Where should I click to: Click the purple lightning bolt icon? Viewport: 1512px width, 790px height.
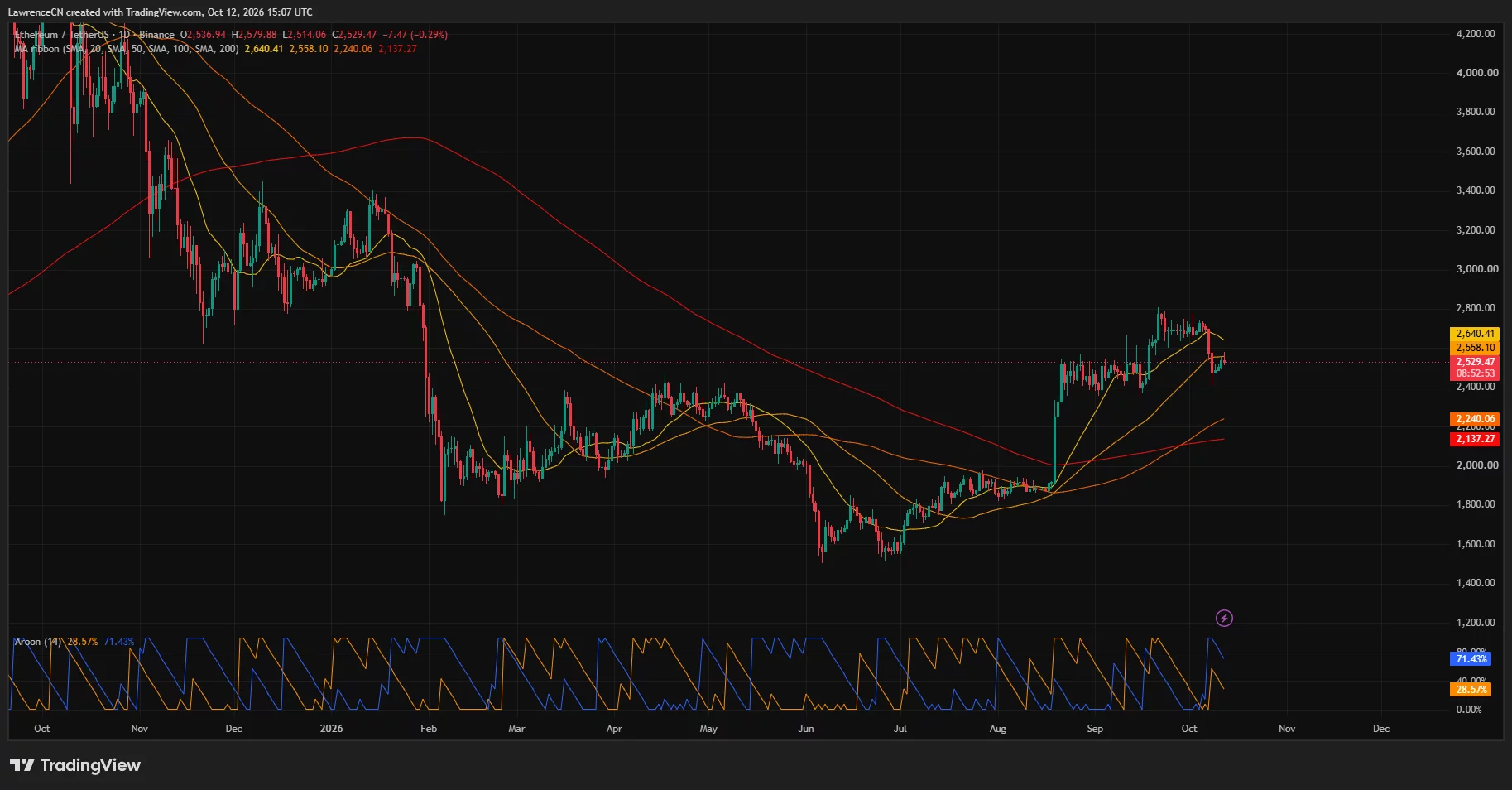point(1224,619)
